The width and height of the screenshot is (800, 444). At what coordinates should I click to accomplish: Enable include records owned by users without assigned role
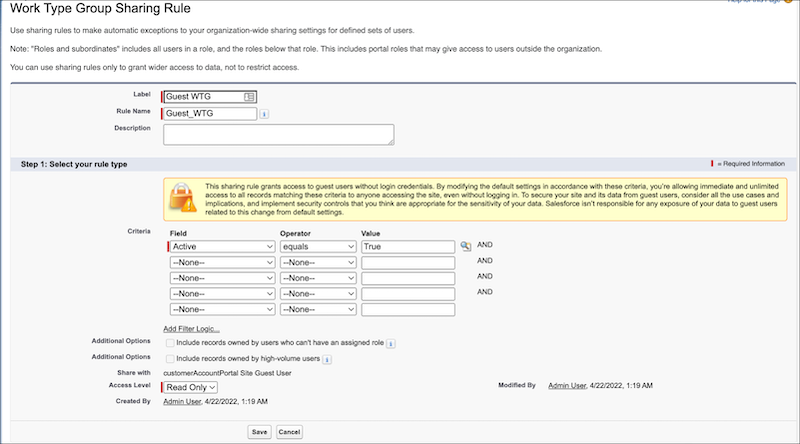(170, 343)
